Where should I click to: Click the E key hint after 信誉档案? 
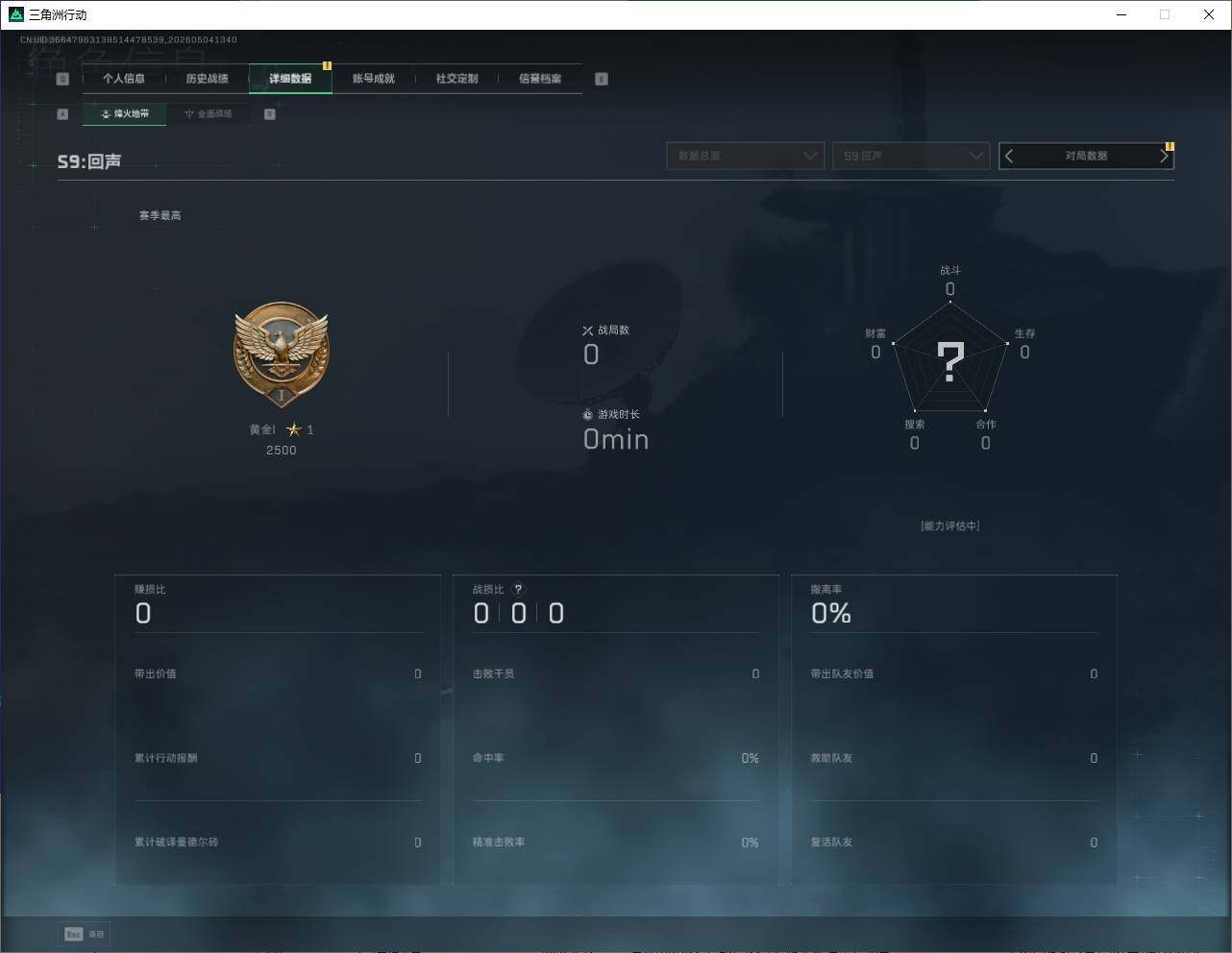pyautogui.click(x=602, y=79)
